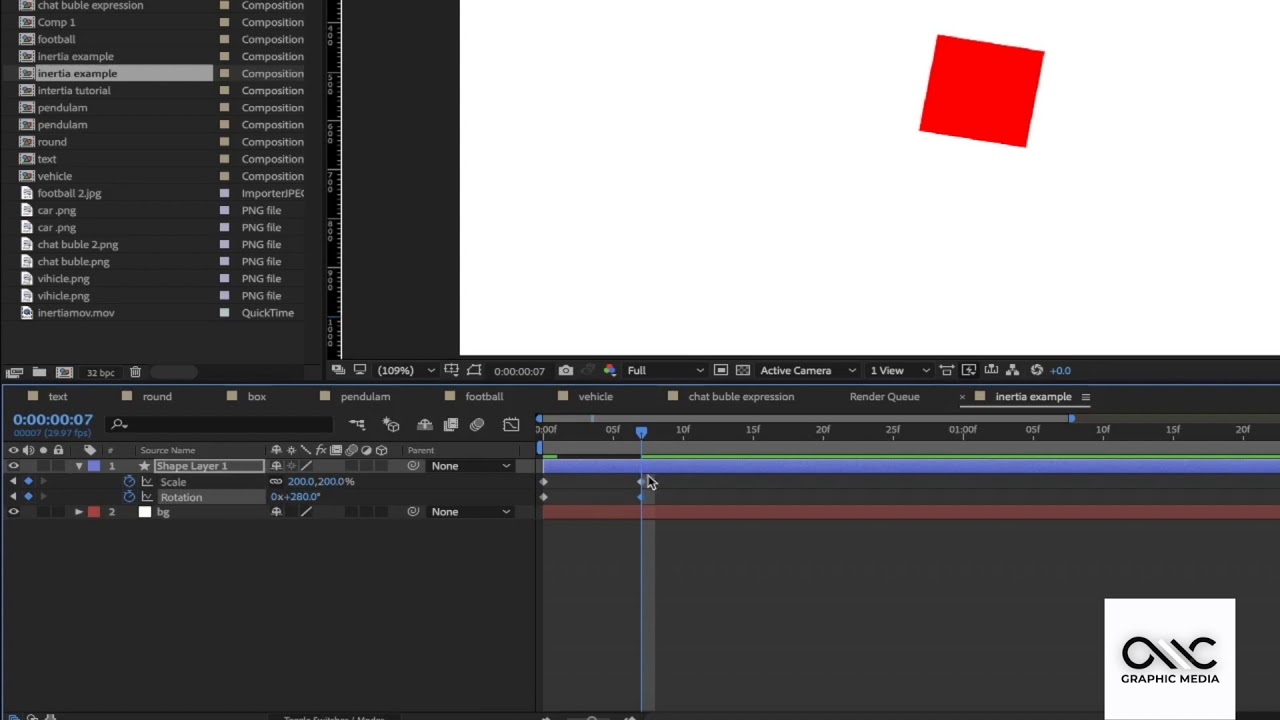Click the Source Name column header
The height and width of the screenshot is (720, 1280).
[168, 451]
